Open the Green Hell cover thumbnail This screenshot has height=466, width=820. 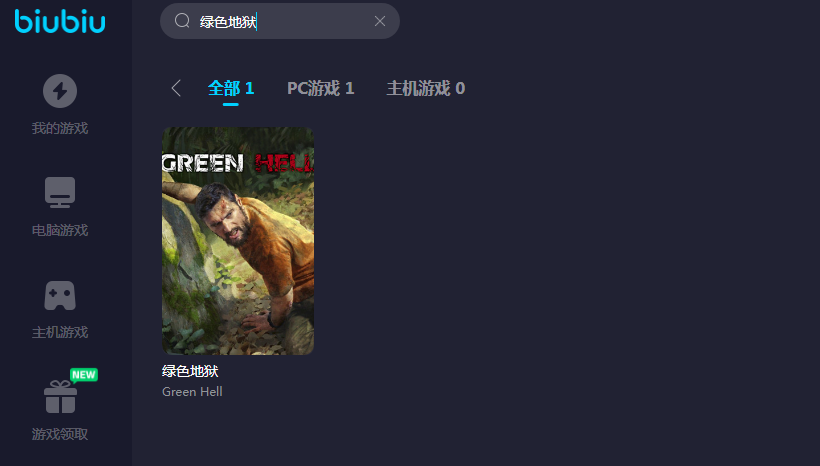click(x=238, y=241)
